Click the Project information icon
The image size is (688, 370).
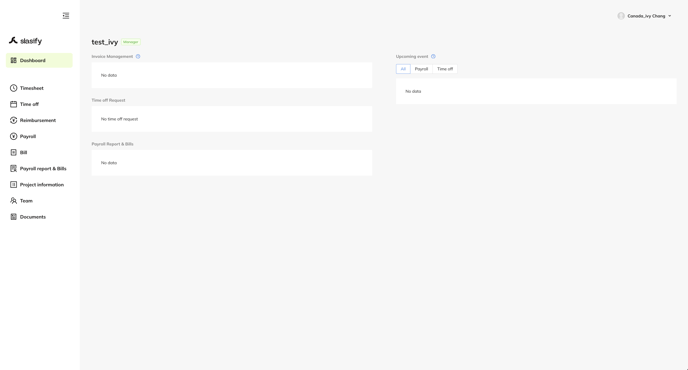14,185
